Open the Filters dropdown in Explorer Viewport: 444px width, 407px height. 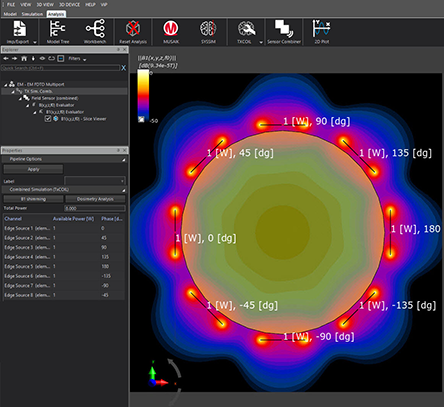click(x=77, y=59)
